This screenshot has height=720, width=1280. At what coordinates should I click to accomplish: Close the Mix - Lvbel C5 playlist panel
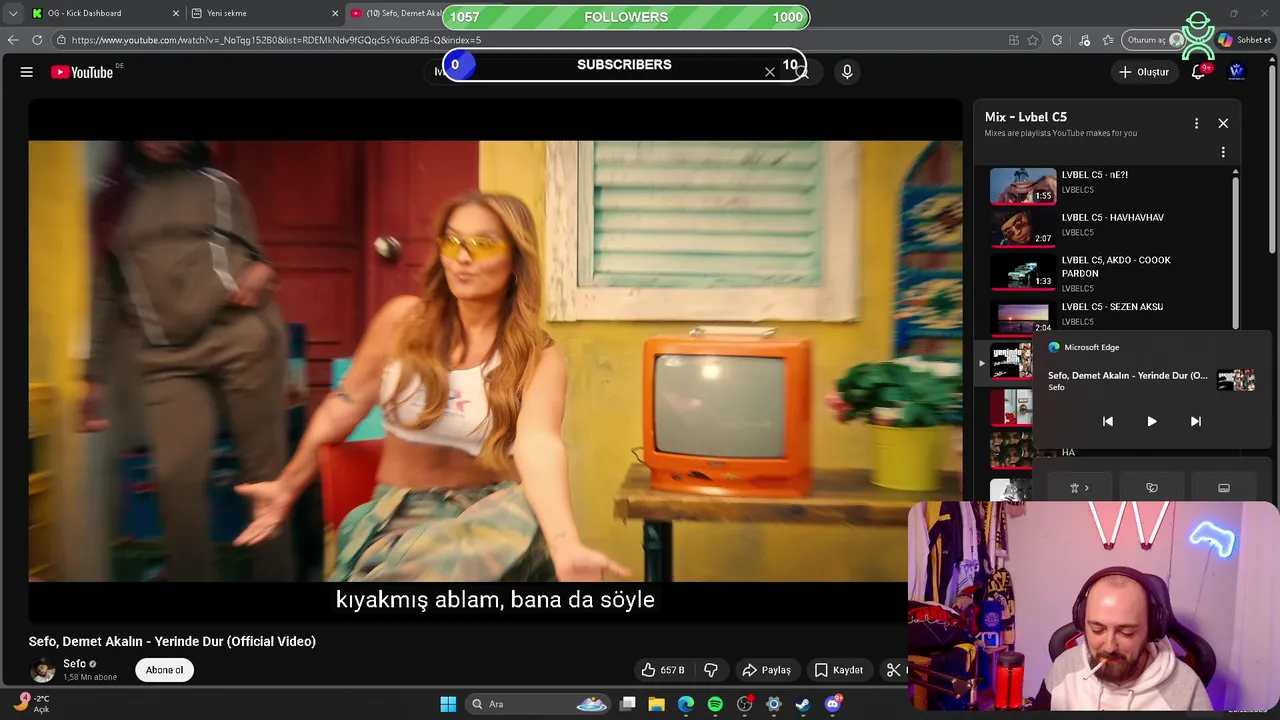[1223, 123]
